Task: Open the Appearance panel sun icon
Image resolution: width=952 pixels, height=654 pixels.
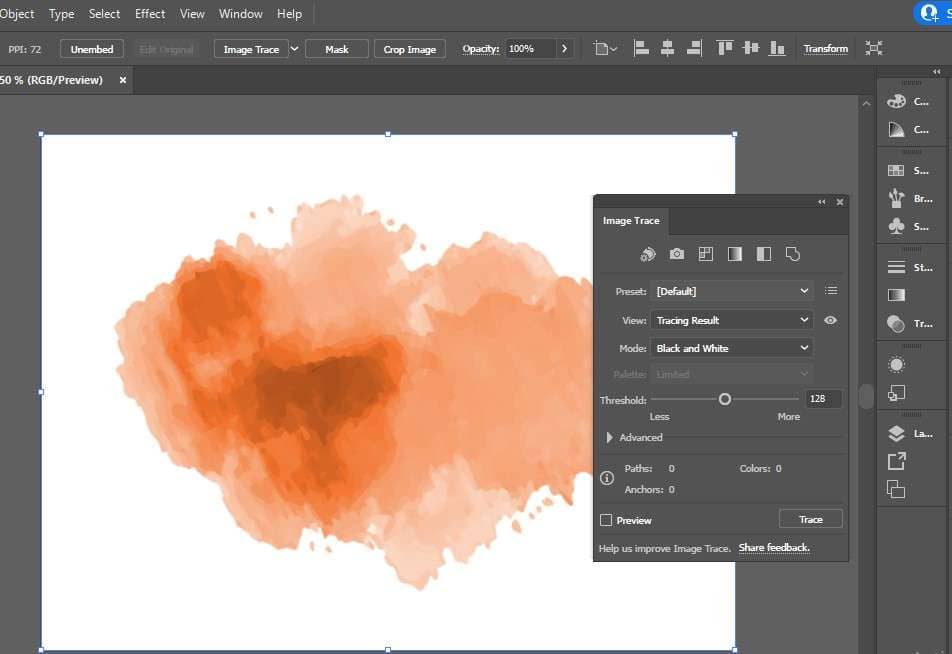Action: tap(896, 364)
